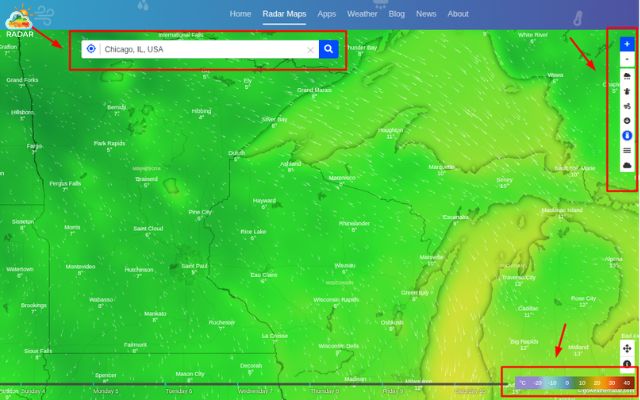Zoom out the map with the minus button
Image resolution: width=640 pixels, height=400 pixels.
tap(627, 59)
